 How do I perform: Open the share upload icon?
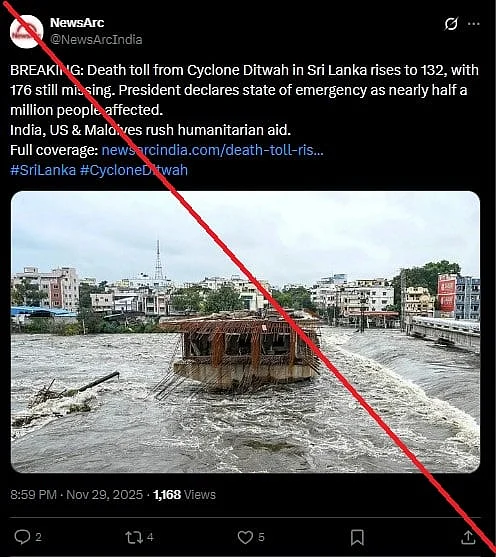point(468,537)
